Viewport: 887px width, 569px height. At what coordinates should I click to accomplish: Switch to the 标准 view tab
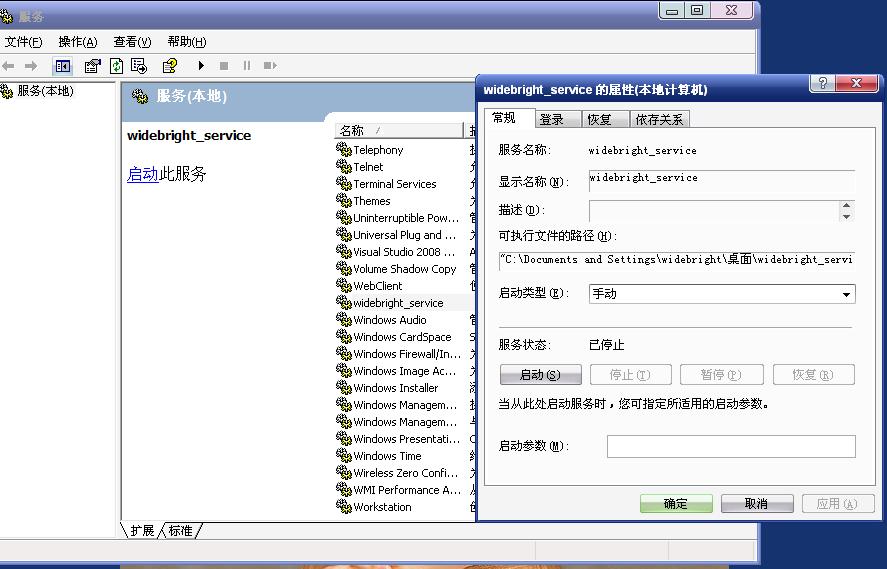(x=180, y=531)
